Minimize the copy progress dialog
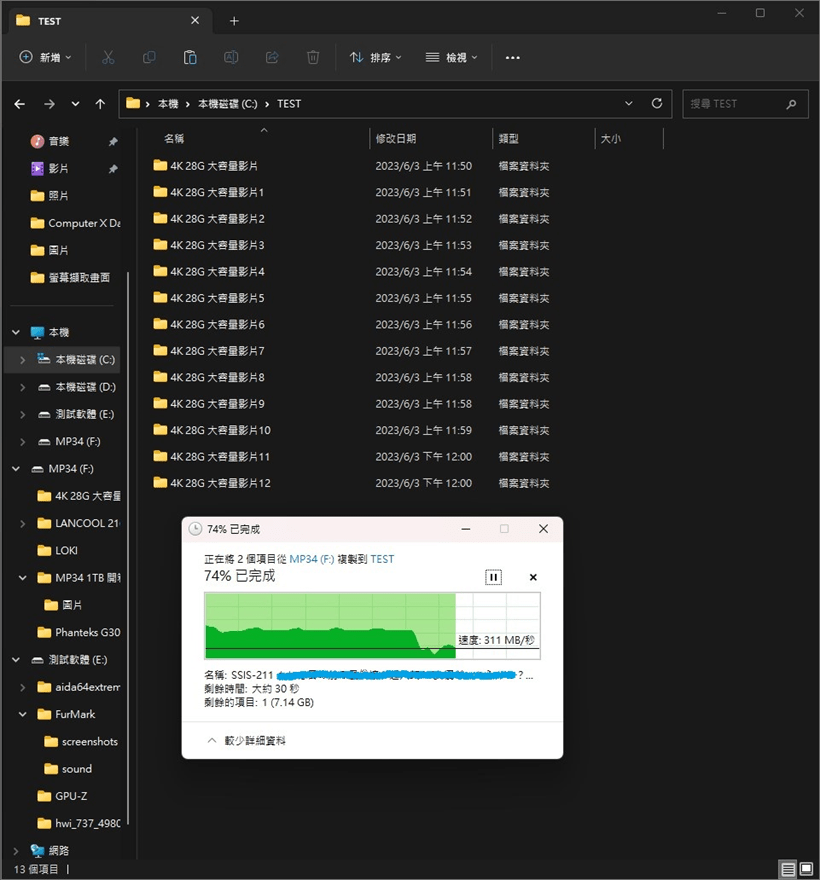The width and height of the screenshot is (820, 880). [466, 529]
